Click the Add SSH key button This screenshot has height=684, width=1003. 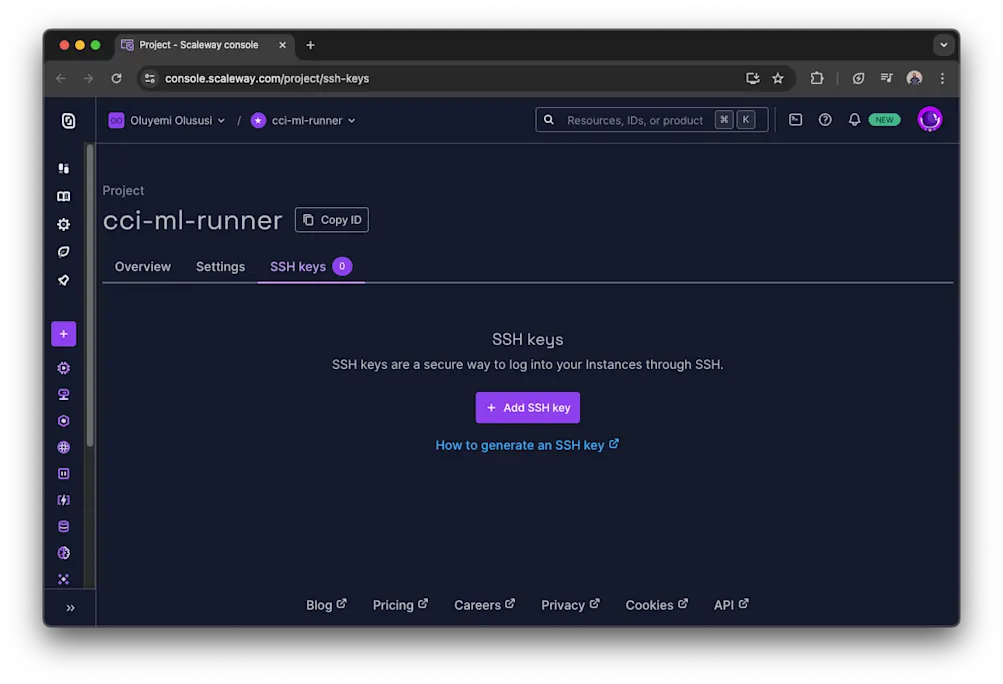(x=527, y=407)
